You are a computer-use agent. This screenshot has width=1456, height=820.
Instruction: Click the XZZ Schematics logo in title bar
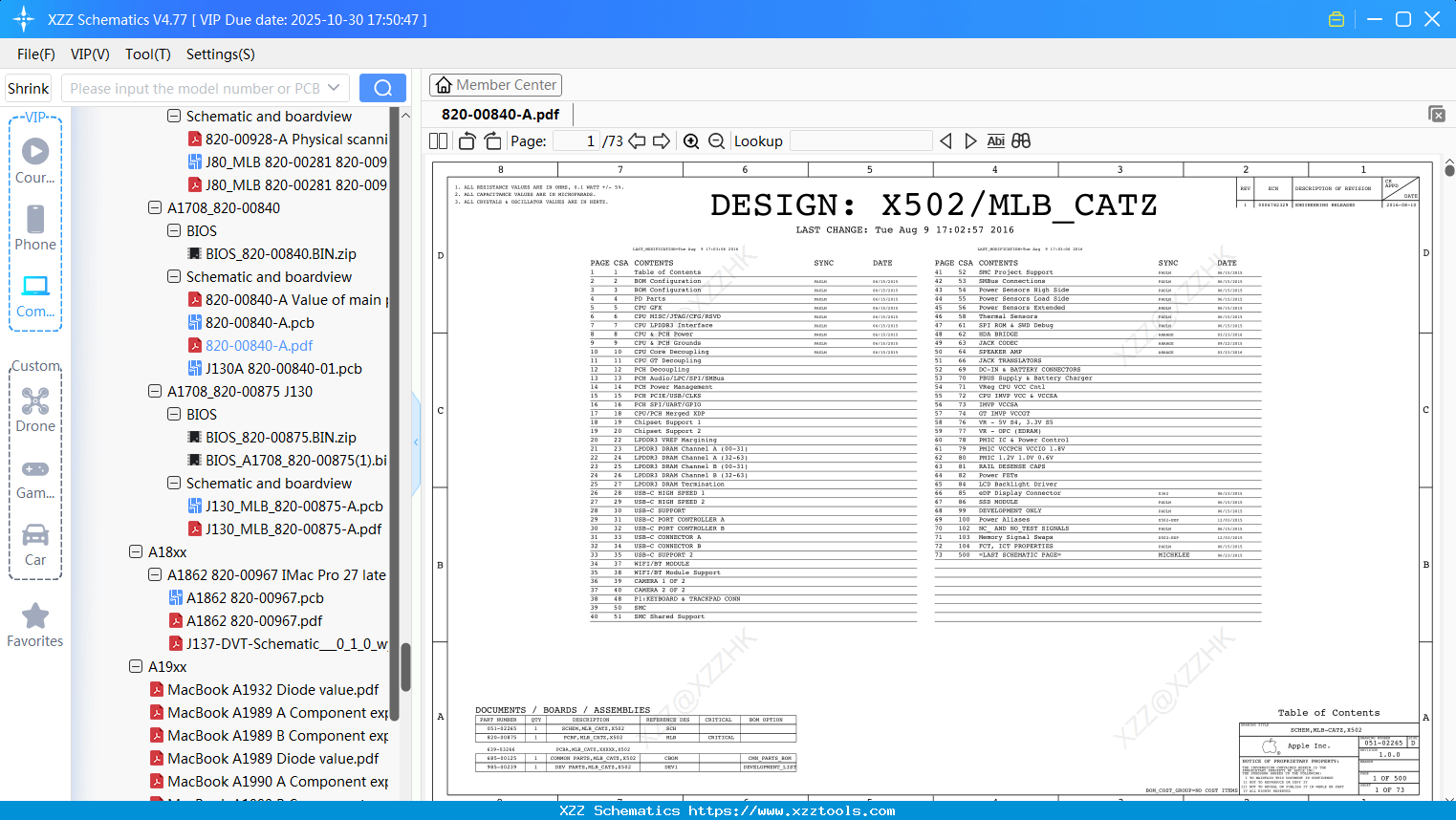click(x=24, y=19)
